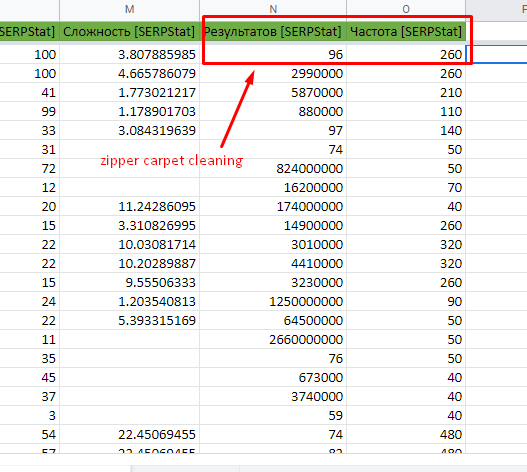Select frequency cell with value 110
Screen dimensions: 527x472
(x=406, y=111)
